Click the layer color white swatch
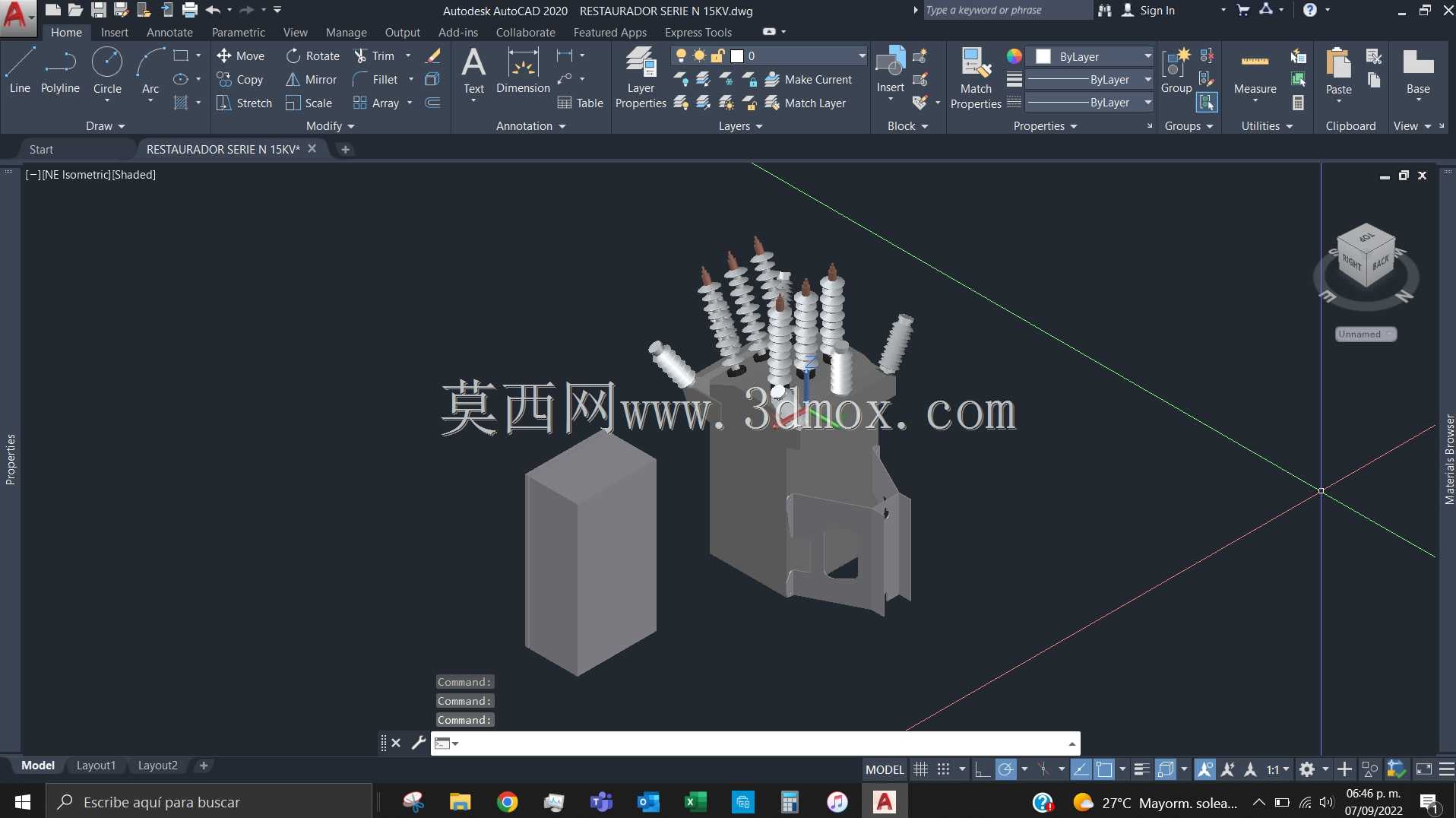Viewport: 1456px width, 818px height. click(x=736, y=55)
